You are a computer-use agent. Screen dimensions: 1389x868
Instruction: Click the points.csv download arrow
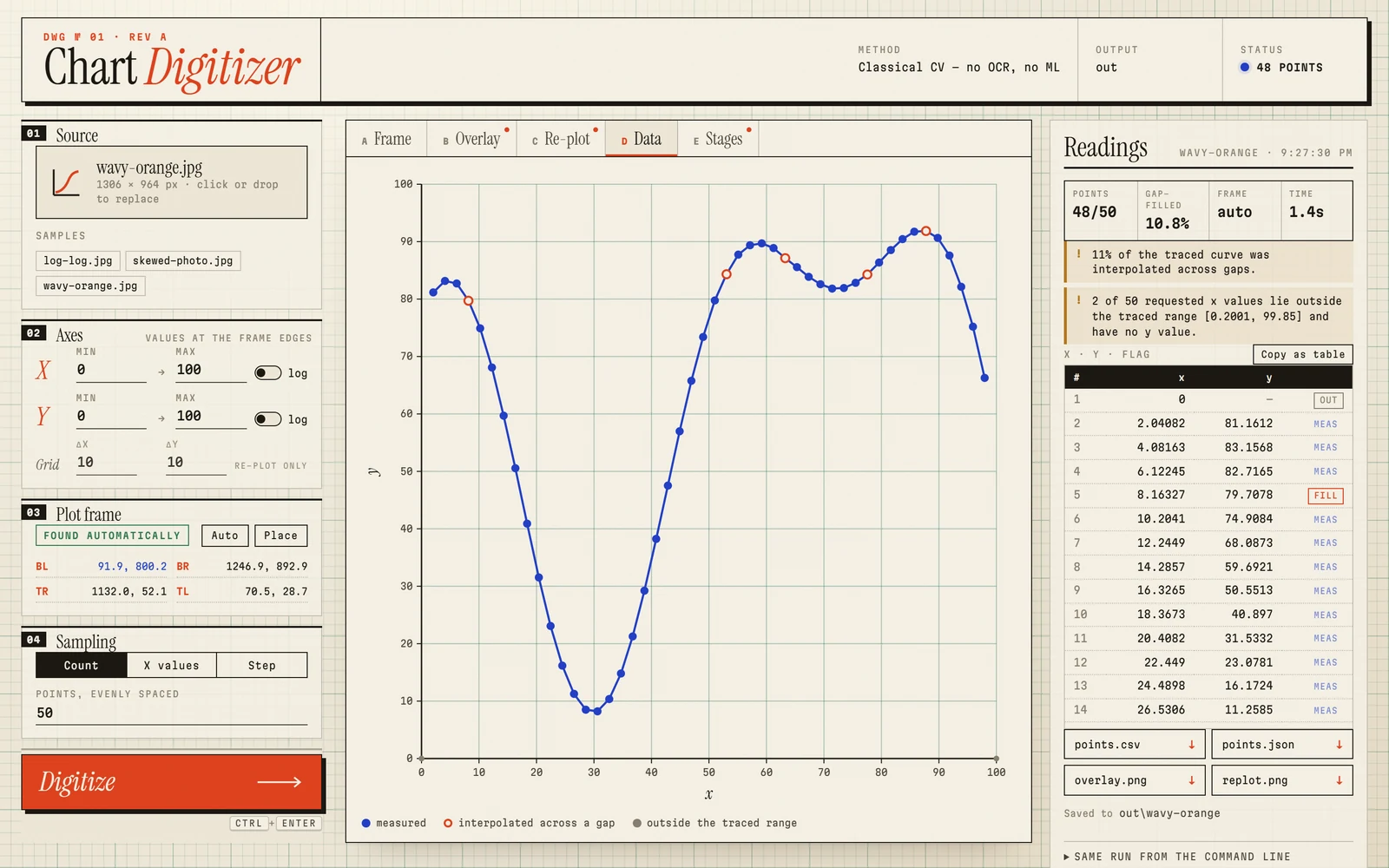[1191, 745]
